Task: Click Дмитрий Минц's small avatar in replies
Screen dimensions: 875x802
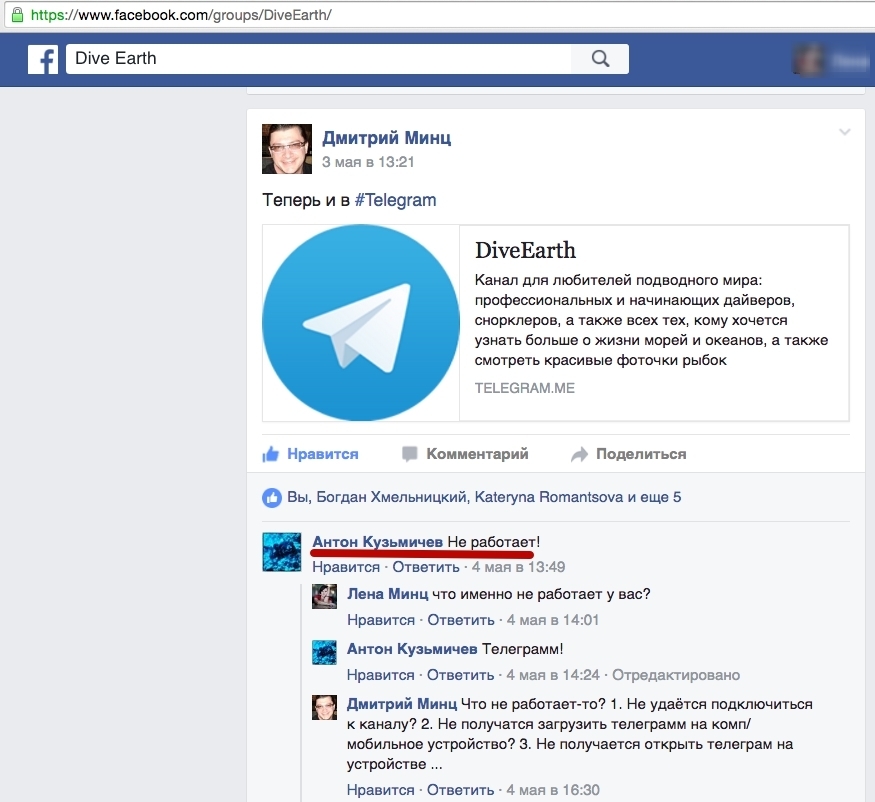Action: [324, 707]
